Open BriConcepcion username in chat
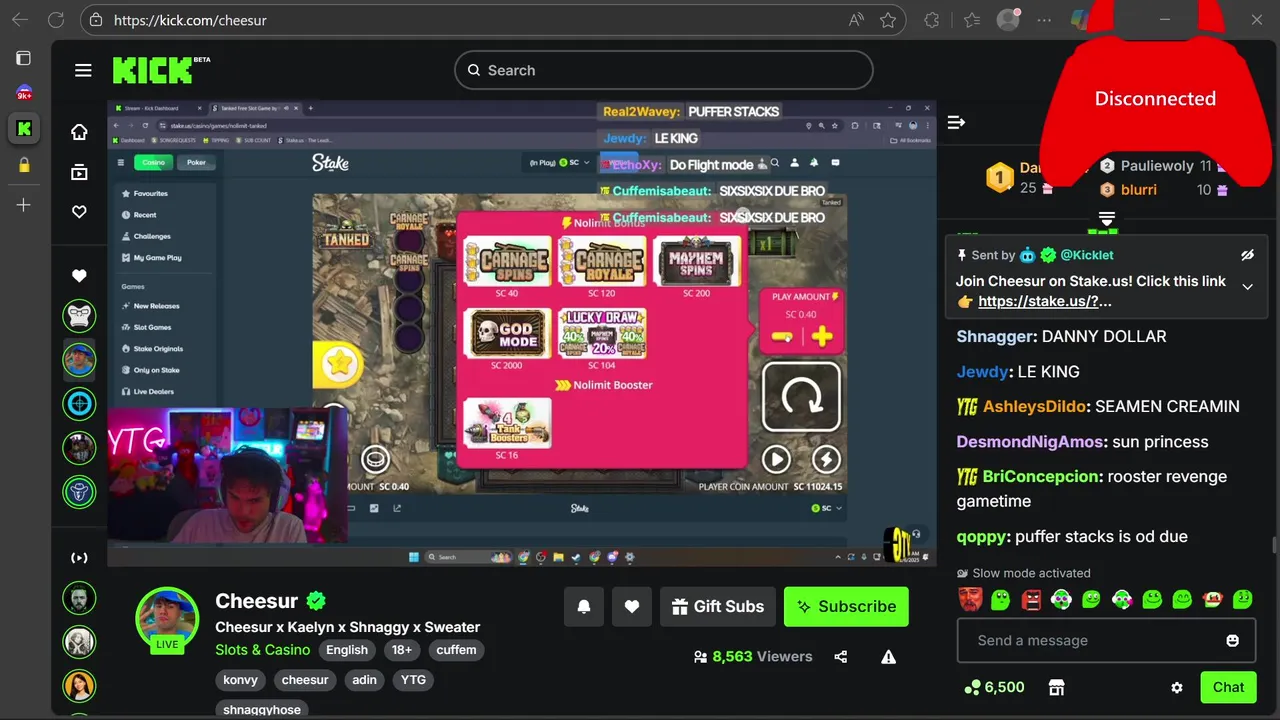The height and width of the screenshot is (720, 1280). [x=1039, y=477]
